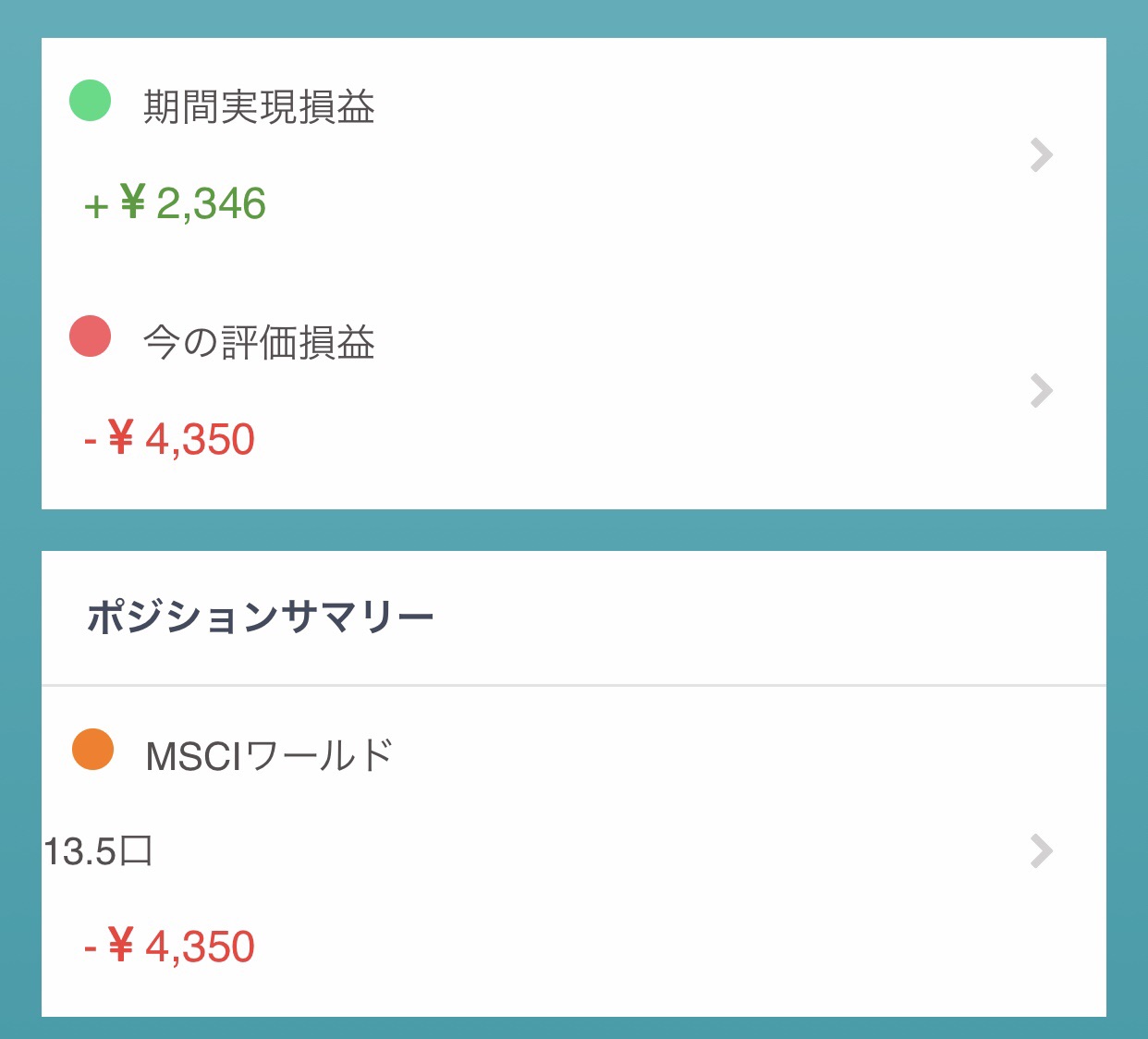Click the divider line below ポジションサマリー
1148x1039 pixels.
(x=573, y=686)
